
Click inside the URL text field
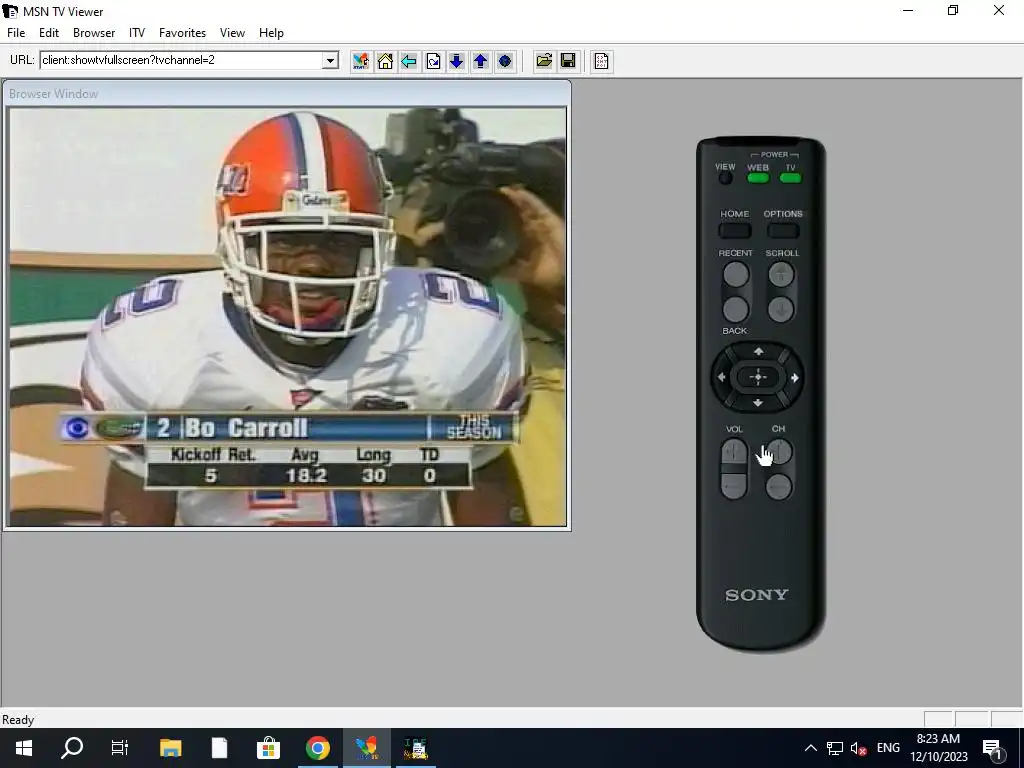click(x=182, y=61)
